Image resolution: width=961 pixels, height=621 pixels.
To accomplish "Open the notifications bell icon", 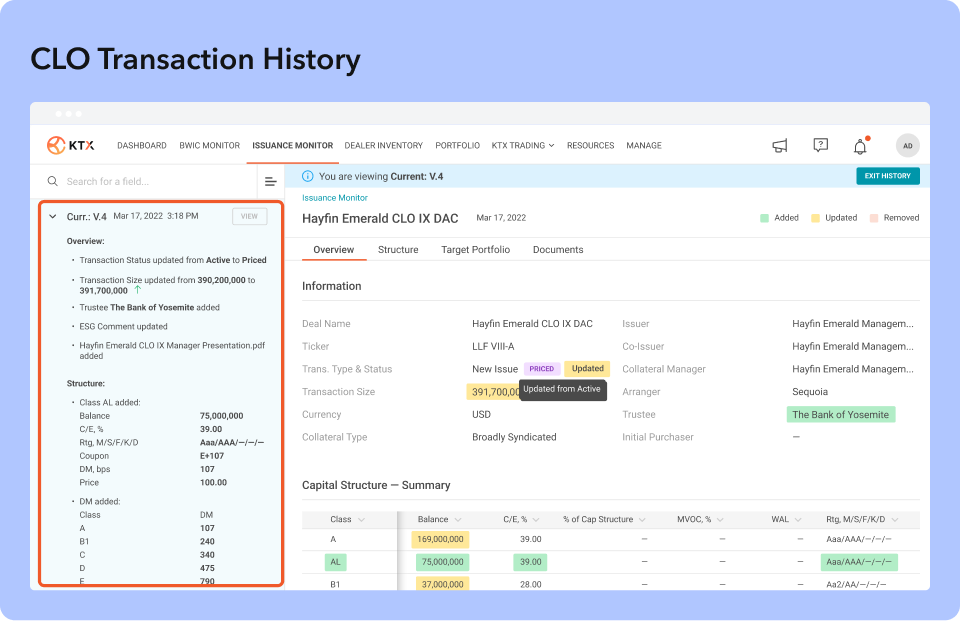I will 860,147.
